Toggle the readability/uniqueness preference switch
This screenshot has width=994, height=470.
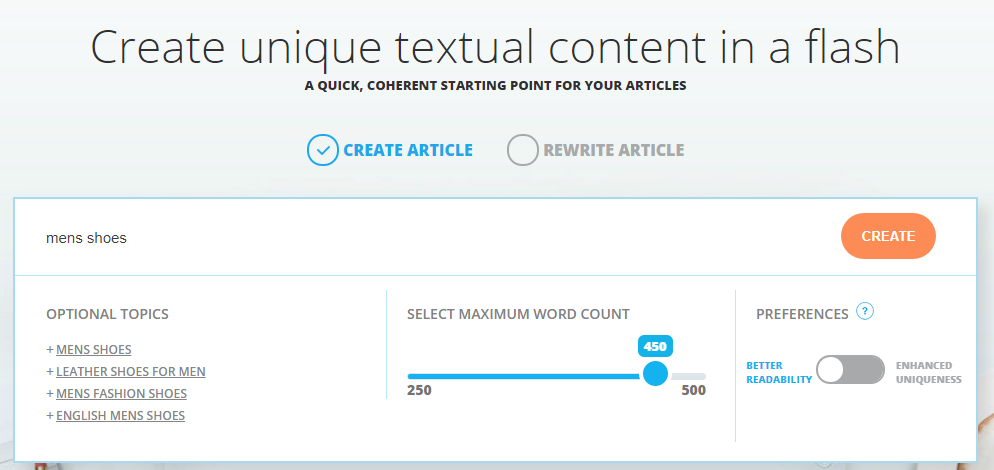click(x=850, y=370)
